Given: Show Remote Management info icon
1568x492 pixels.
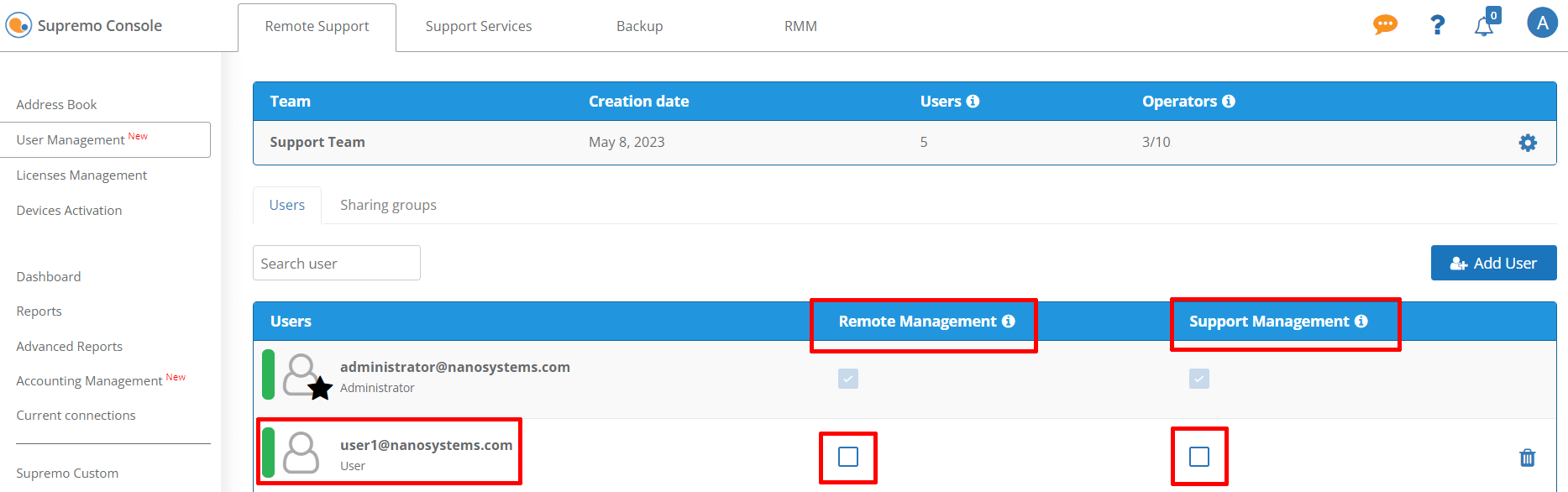Looking at the screenshot, I should tap(1009, 322).
